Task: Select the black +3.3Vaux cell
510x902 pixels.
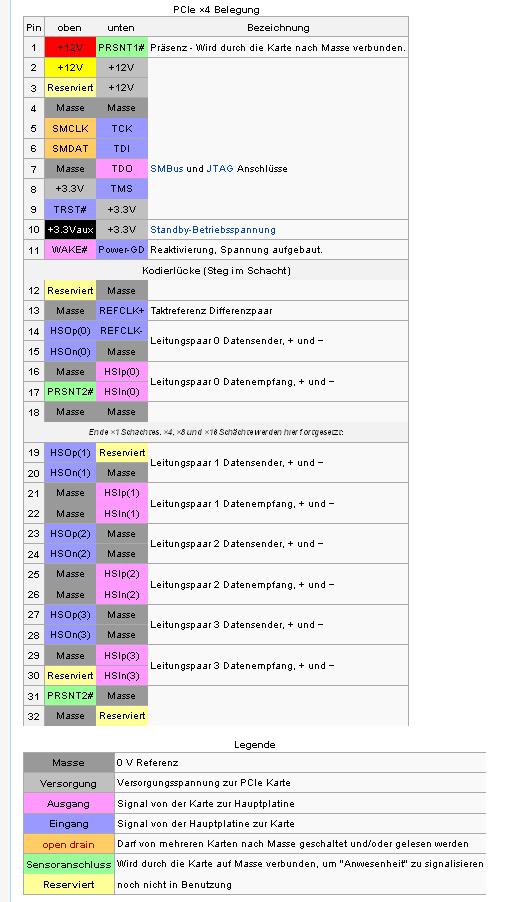Action: [70, 230]
